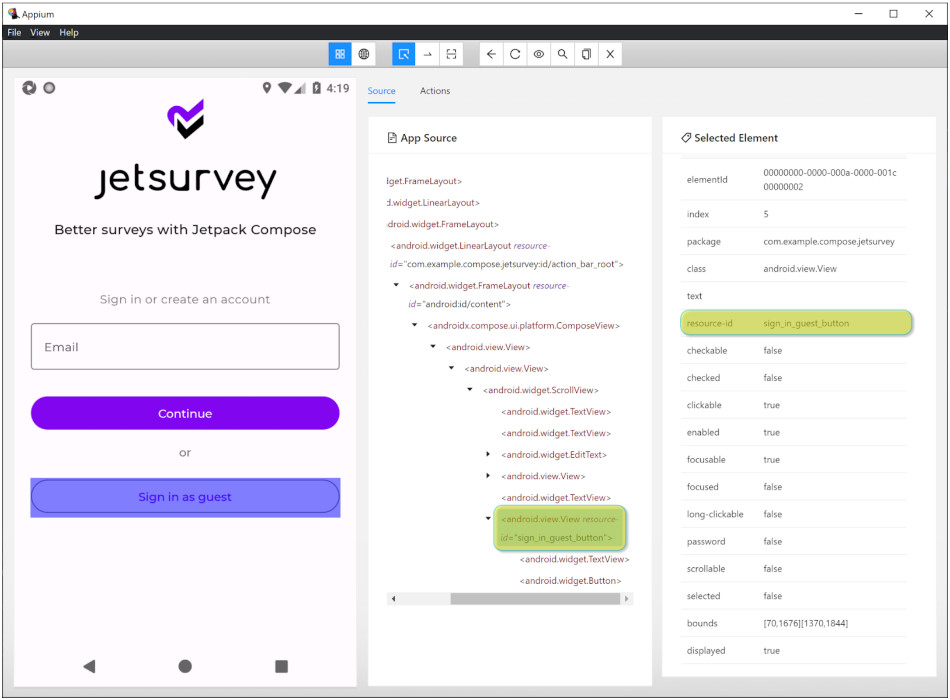The width and height of the screenshot is (950, 700).
Task: Select the Native App Mode icon
Action: pos(340,54)
